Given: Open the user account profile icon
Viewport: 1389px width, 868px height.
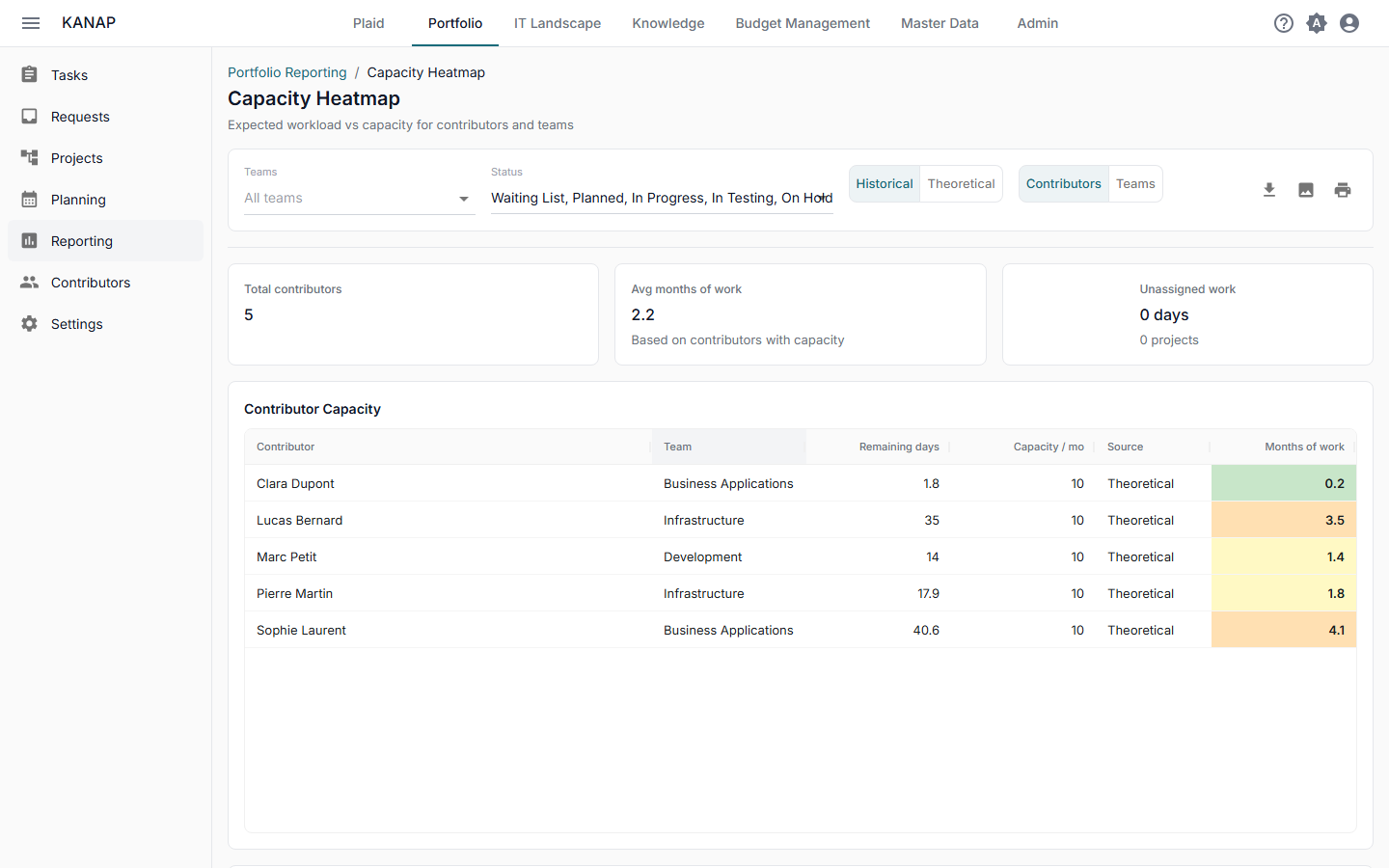Looking at the screenshot, I should tap(1349, 23).
